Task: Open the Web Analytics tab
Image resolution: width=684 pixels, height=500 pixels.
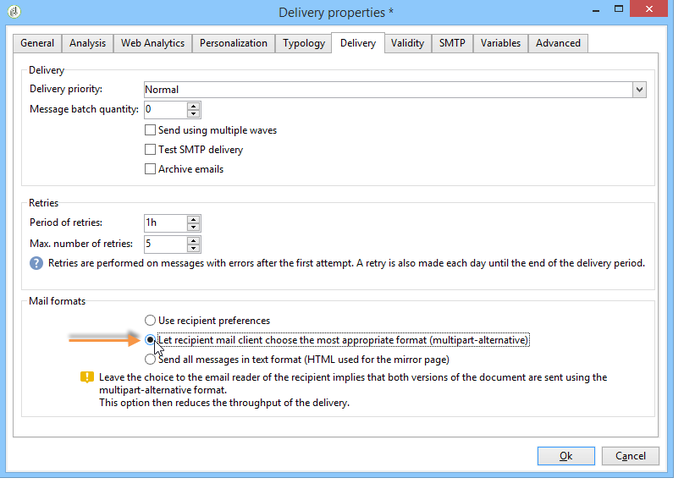Action: (x=152, y=43)
